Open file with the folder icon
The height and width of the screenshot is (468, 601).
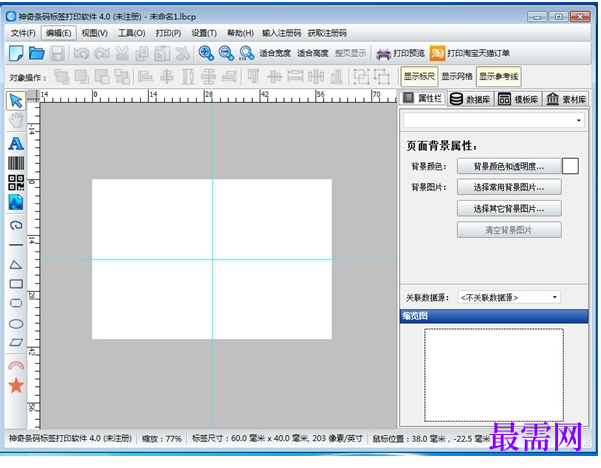point(37,53)
